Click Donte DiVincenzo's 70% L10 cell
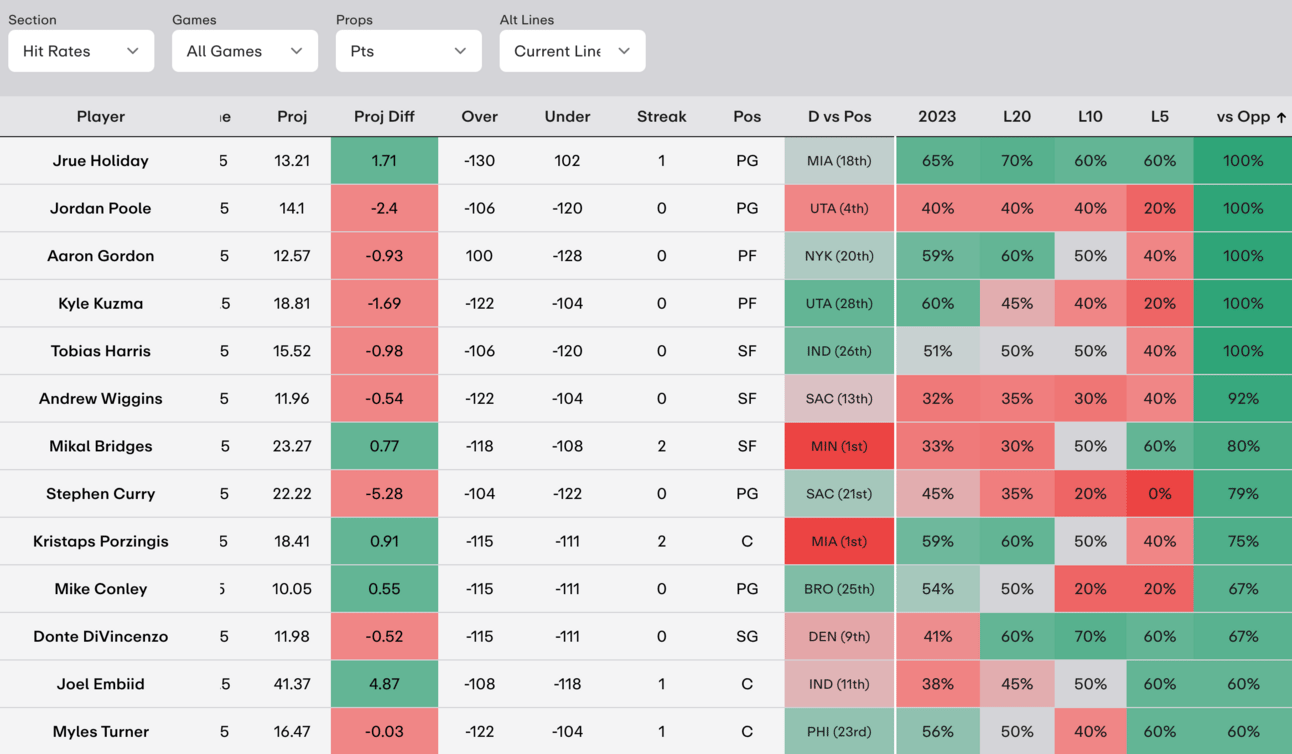 1090,636
